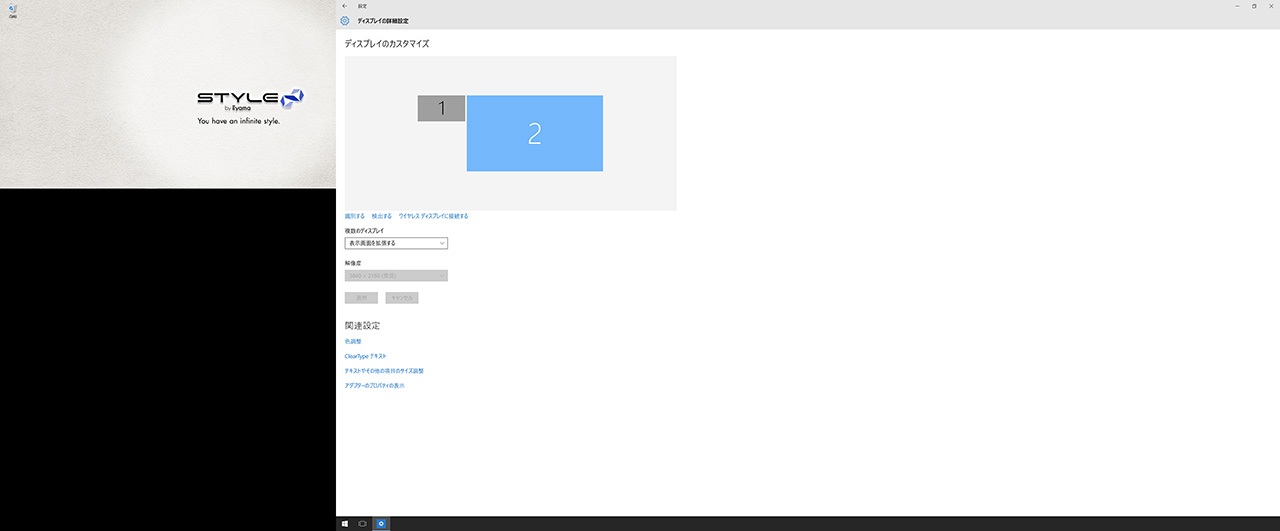
Task: Open the 色調整 link
Action: tap(353, 342)
